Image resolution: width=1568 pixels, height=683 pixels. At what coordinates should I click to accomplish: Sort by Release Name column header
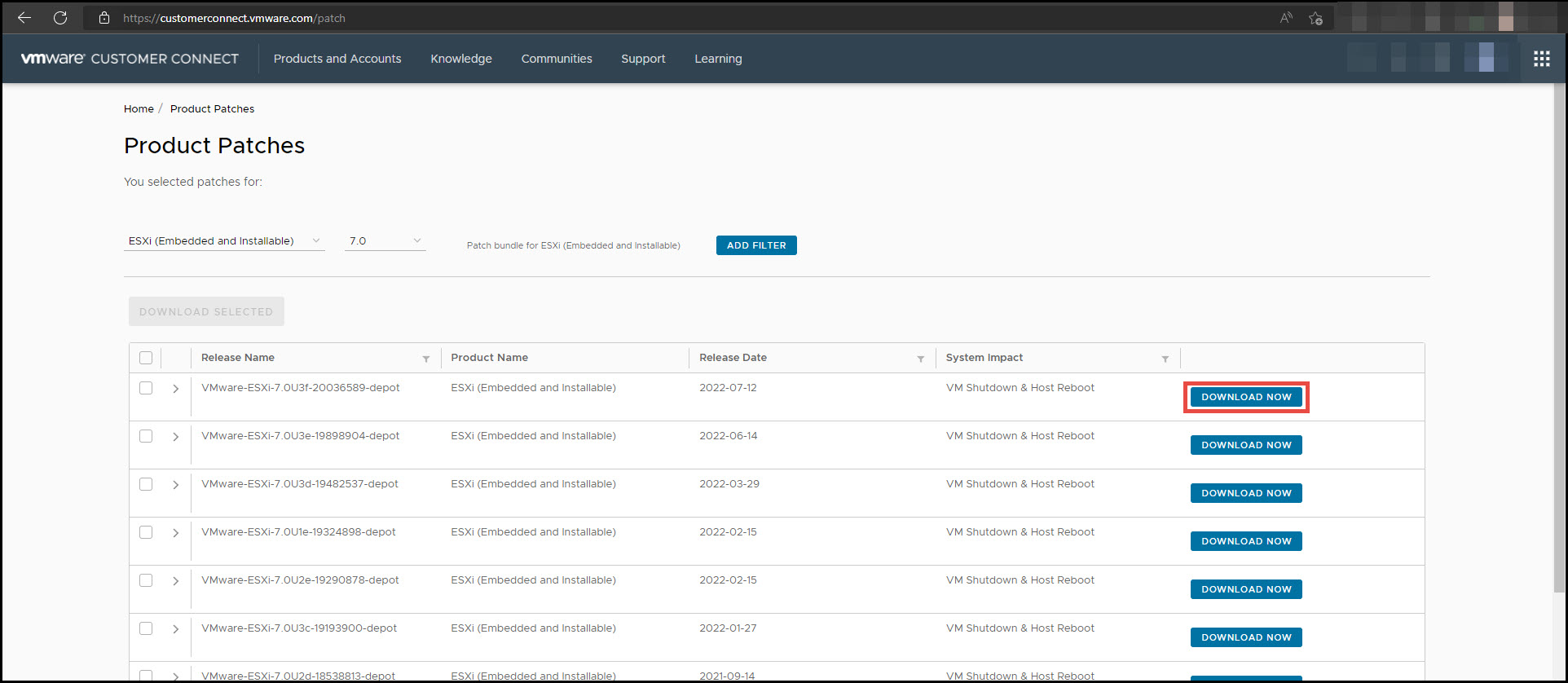[x=238, y=358]
